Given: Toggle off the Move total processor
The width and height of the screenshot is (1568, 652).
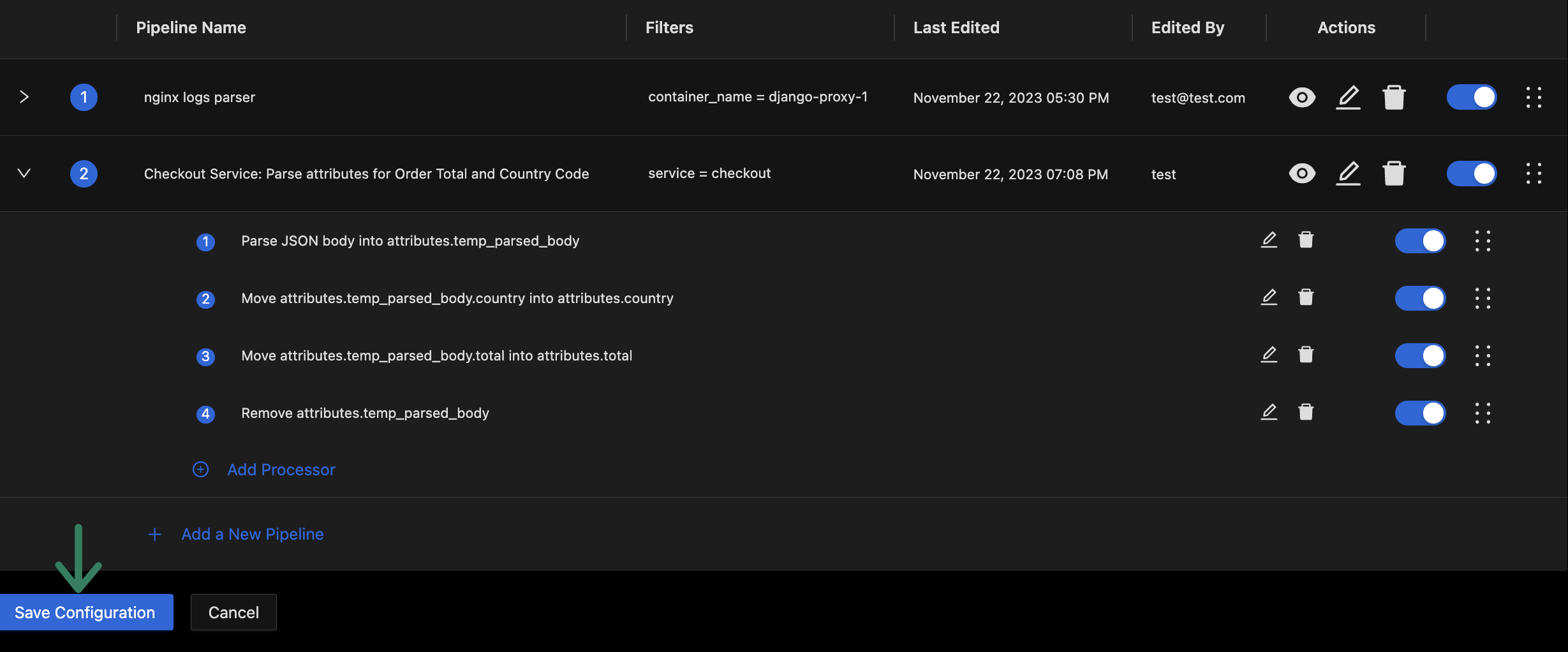Looking at the screenshot, I should point(1420,356).
